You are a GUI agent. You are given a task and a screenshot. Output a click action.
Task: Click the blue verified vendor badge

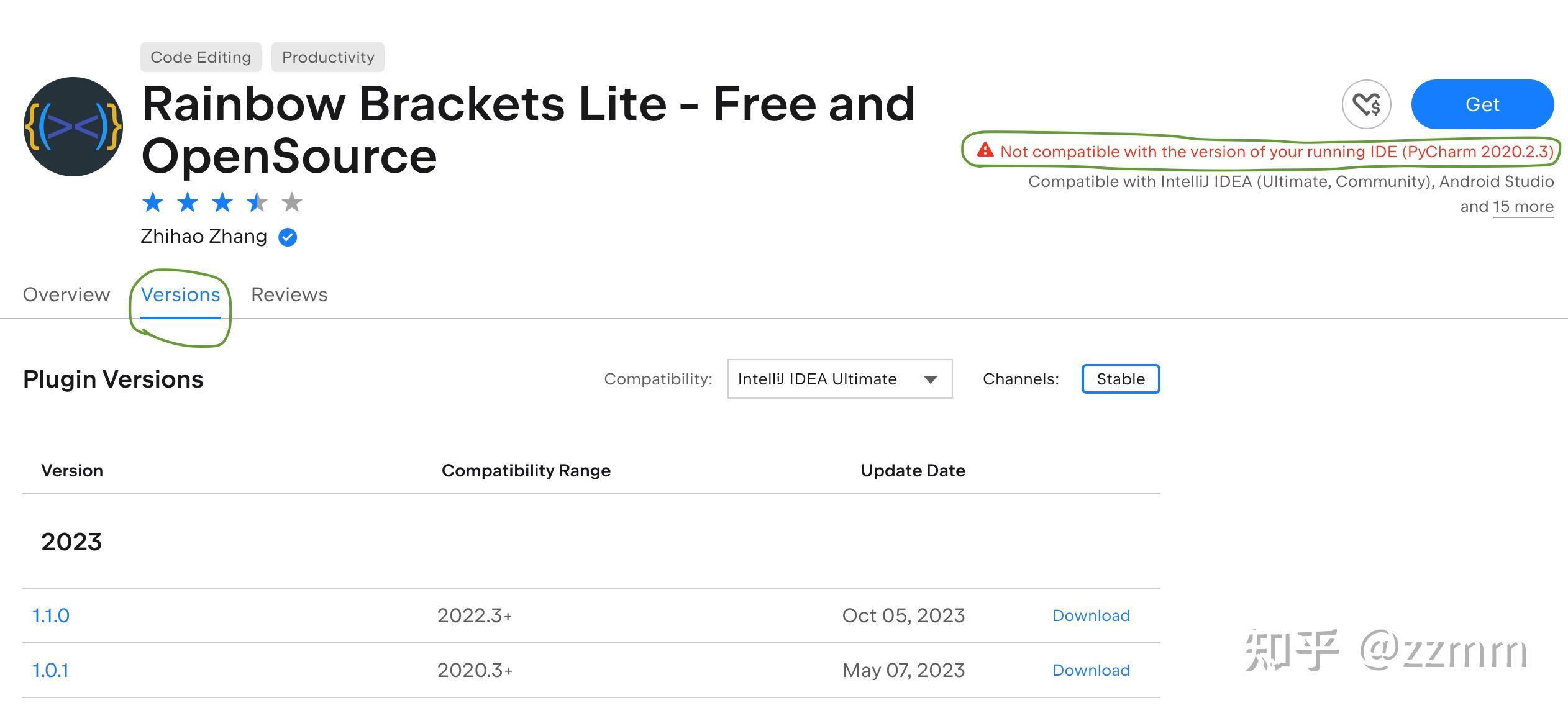288,237
